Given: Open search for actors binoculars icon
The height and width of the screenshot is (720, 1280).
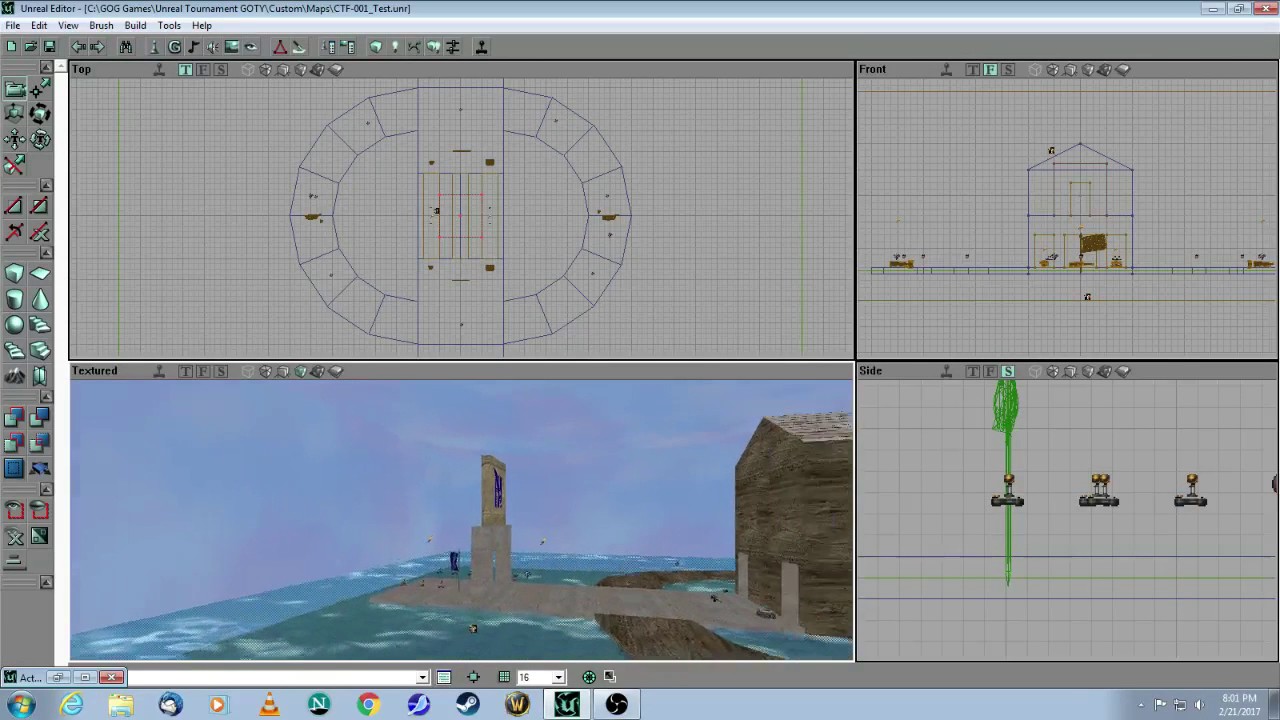Looking at the screenshot, I should [126, 47].
